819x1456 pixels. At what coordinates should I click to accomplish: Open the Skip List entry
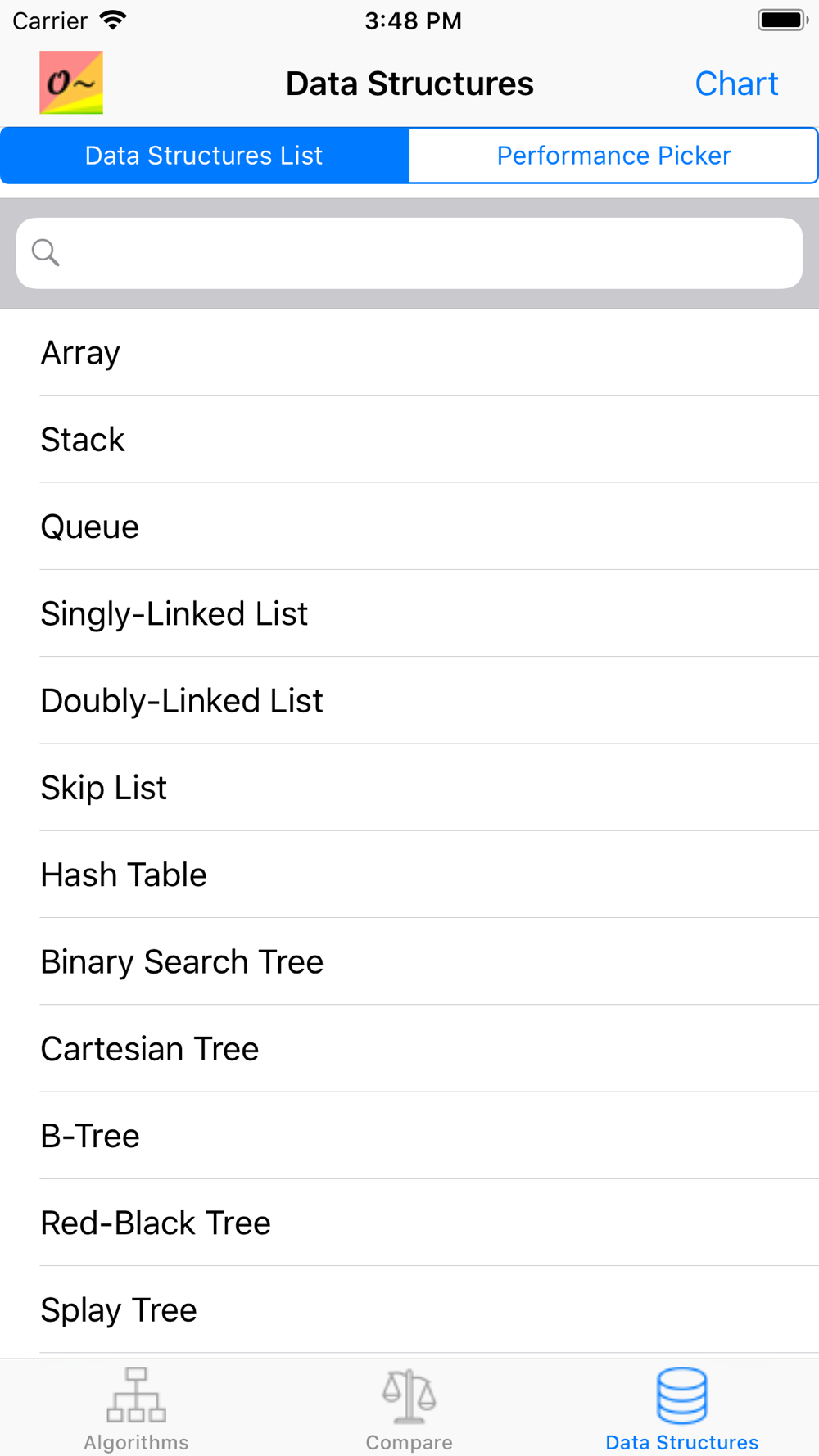pos(409,788)
